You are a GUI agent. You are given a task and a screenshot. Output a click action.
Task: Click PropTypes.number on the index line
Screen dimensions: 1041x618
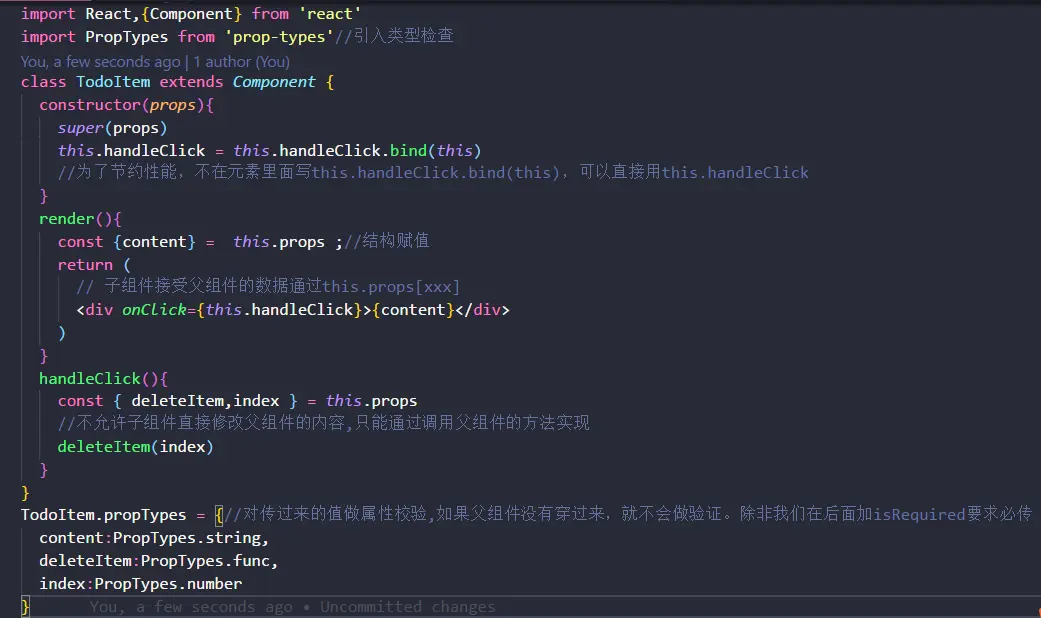tap(168, 584)
